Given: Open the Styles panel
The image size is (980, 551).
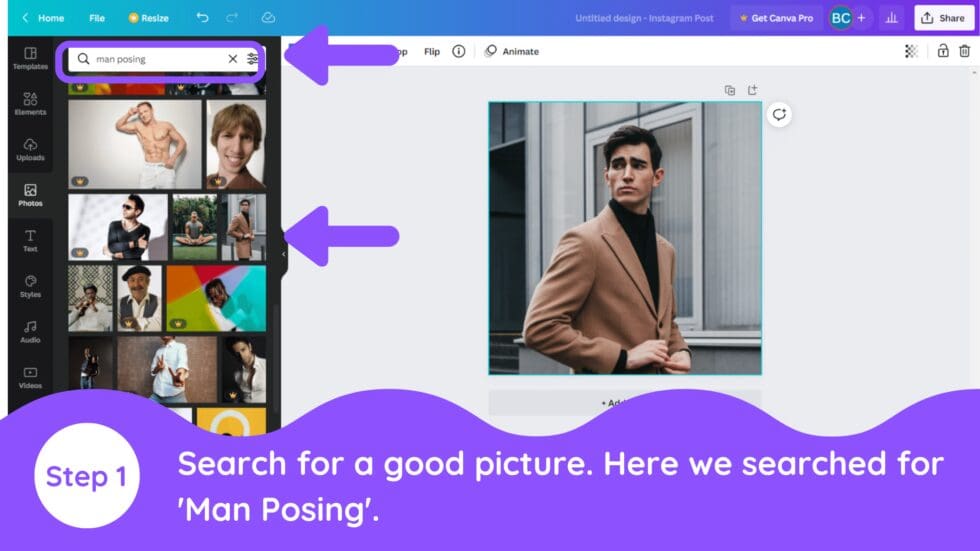Looking at the screenshot, I should 30,286.
